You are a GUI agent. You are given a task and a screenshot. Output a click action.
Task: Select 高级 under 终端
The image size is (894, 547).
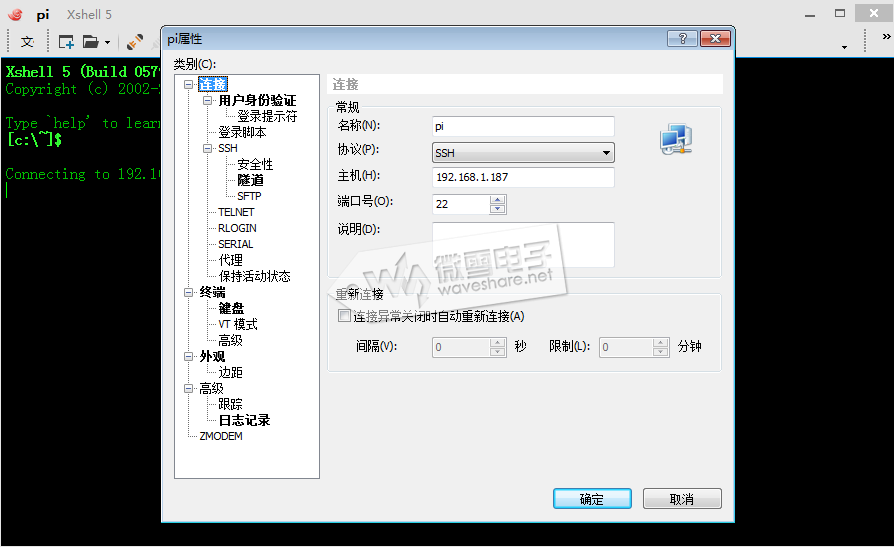click(230, 341)
